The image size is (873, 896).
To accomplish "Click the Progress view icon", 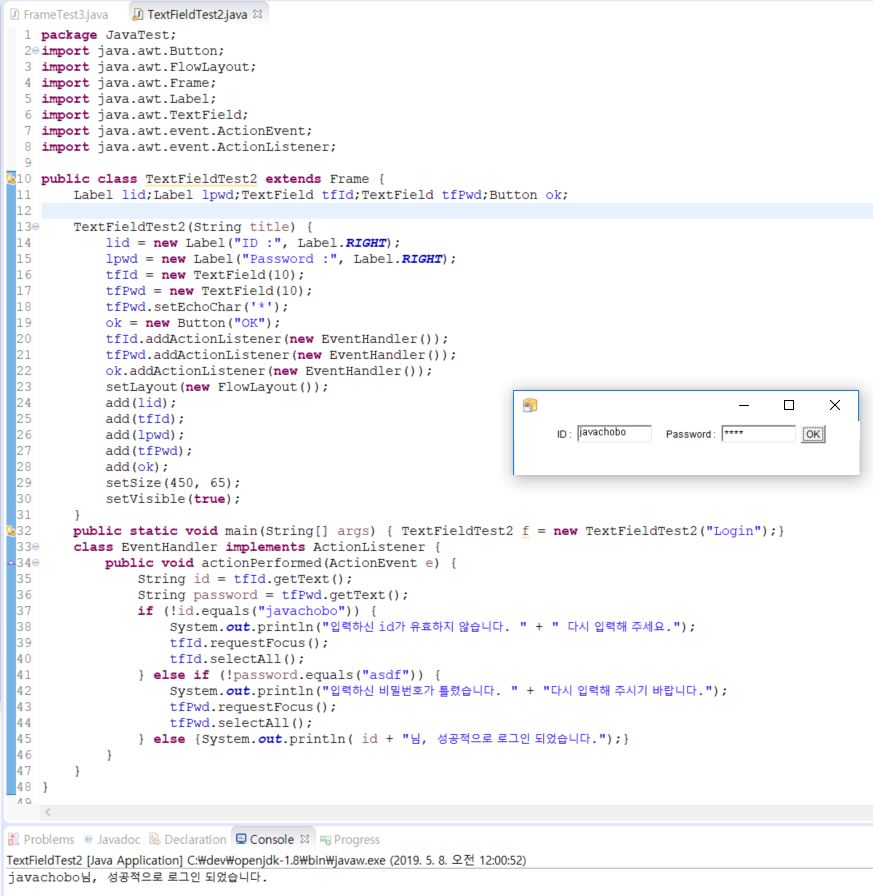I will (x=326, y=839).
